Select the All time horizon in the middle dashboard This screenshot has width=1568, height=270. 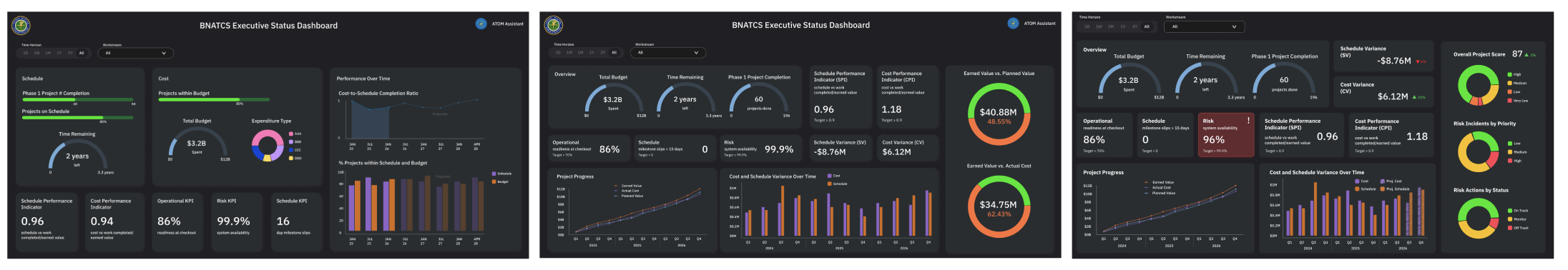click(x=614, y=52)
